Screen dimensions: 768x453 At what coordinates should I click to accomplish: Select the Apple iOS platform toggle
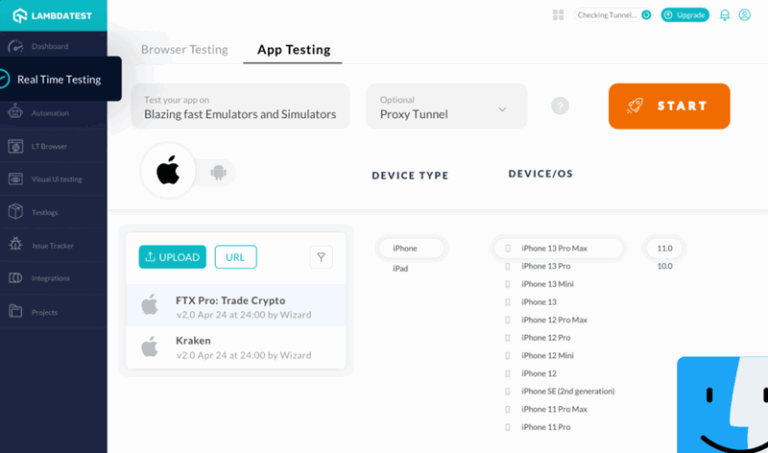tap(168, 171)
